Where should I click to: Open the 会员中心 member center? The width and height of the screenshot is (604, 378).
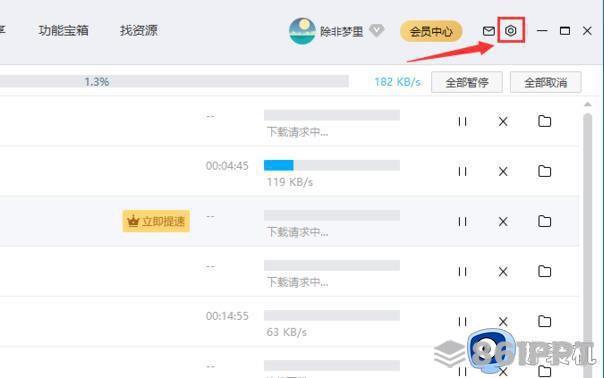[431, 31]
